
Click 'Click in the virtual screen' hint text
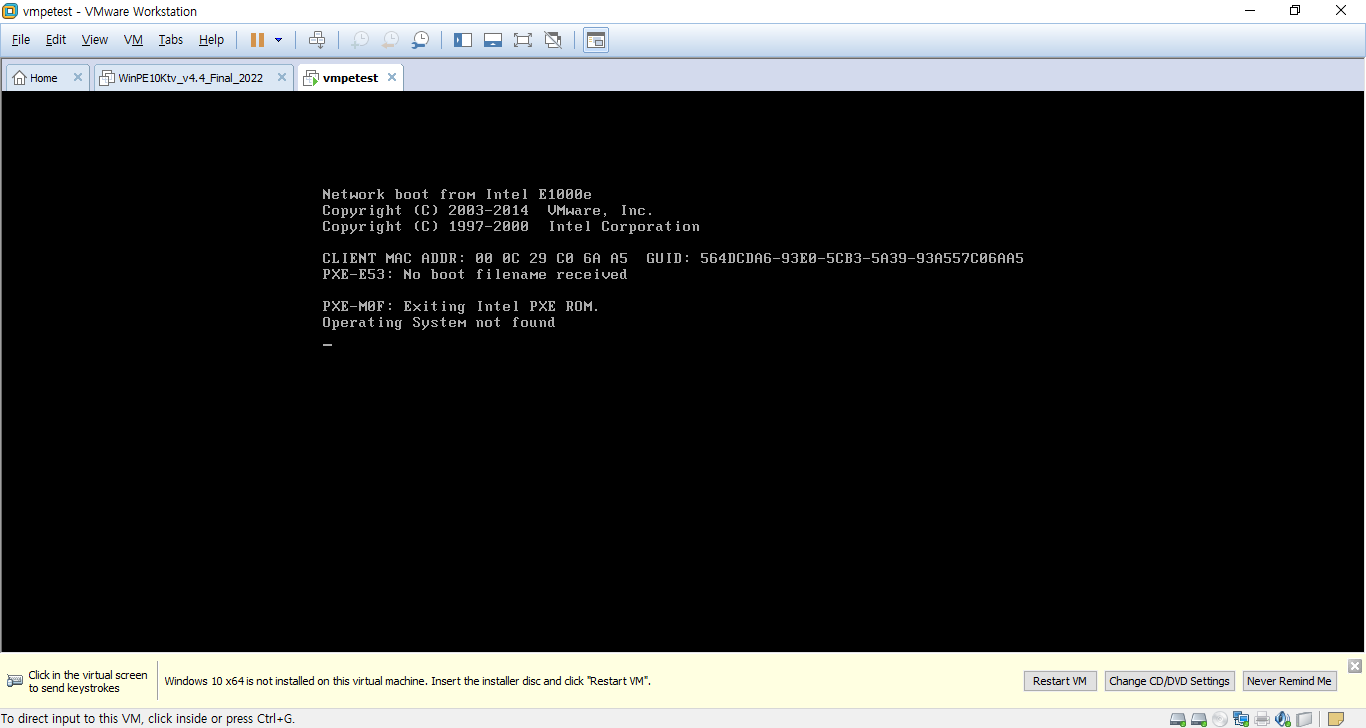(x=88, y=681)
